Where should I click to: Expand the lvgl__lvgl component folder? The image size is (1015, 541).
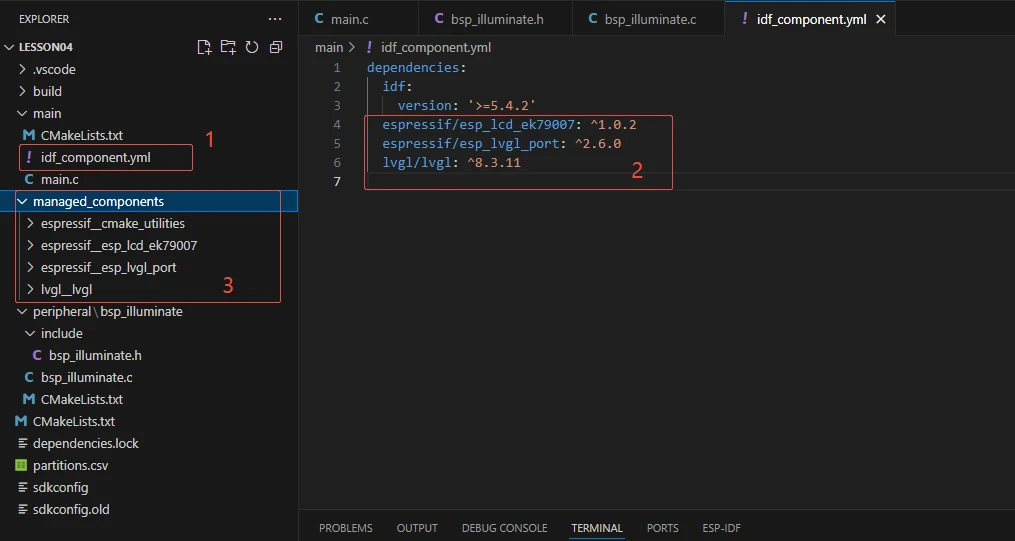tap(66, 289)
